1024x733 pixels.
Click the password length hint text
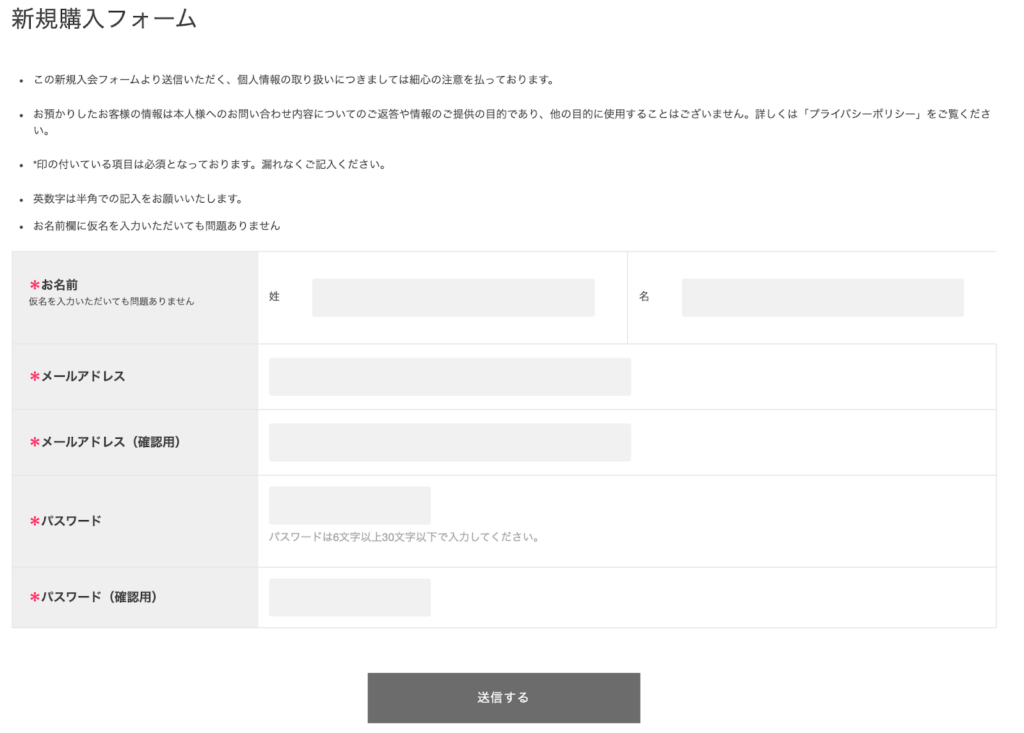point(404,536)
